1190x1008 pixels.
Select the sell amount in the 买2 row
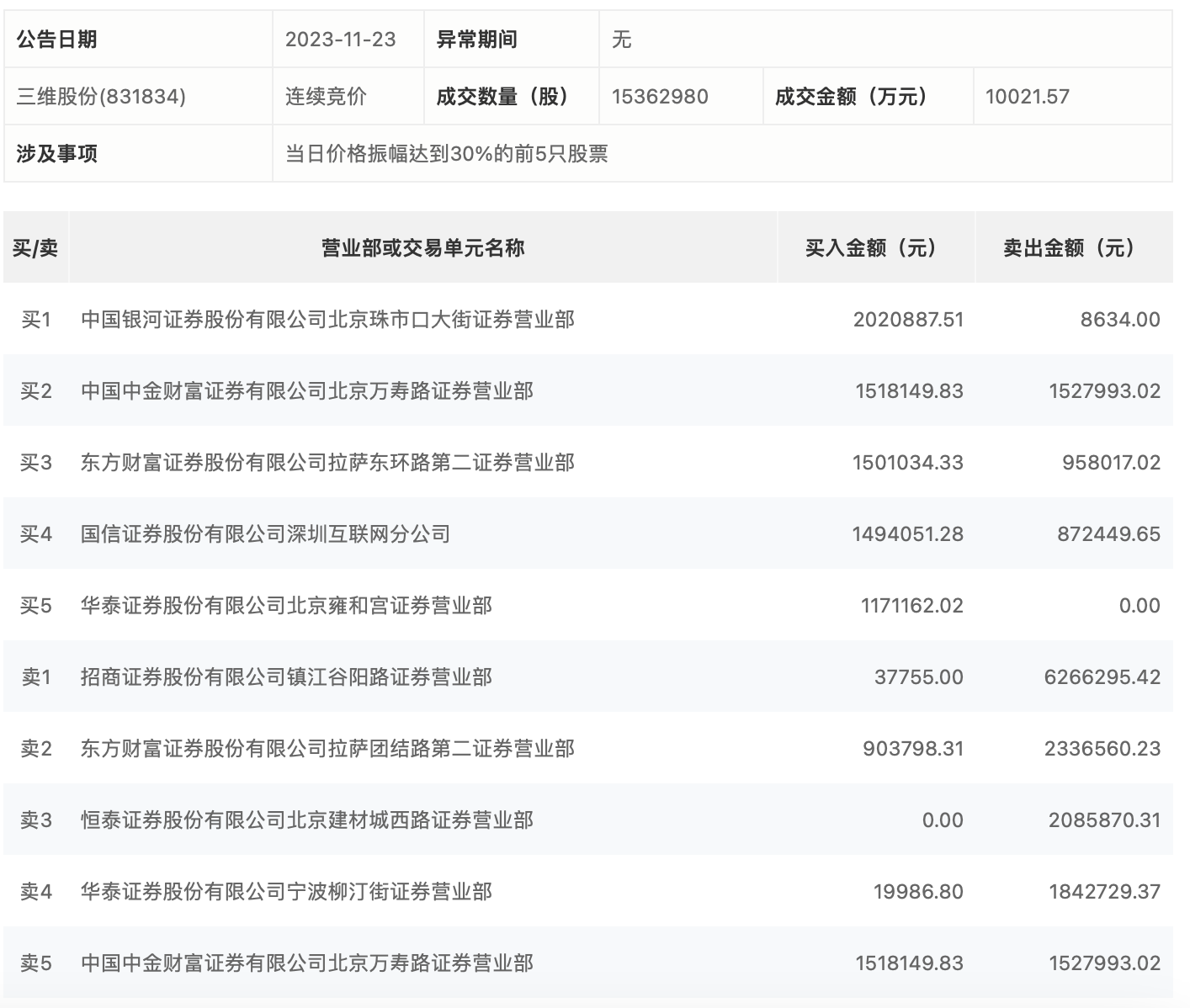(x=1104, y=391)
